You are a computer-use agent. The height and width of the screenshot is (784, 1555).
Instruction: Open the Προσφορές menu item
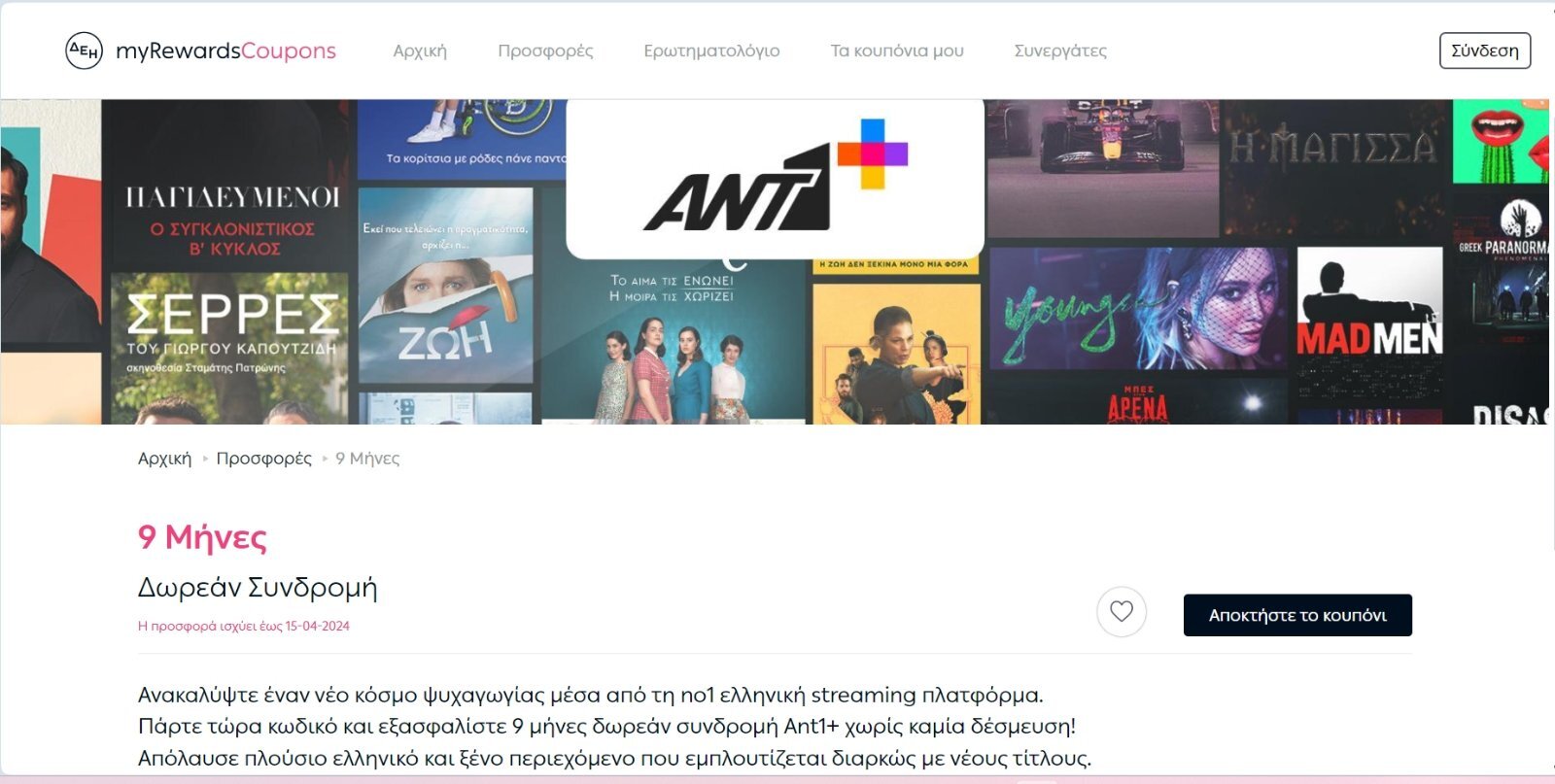[x=545, y=51]
